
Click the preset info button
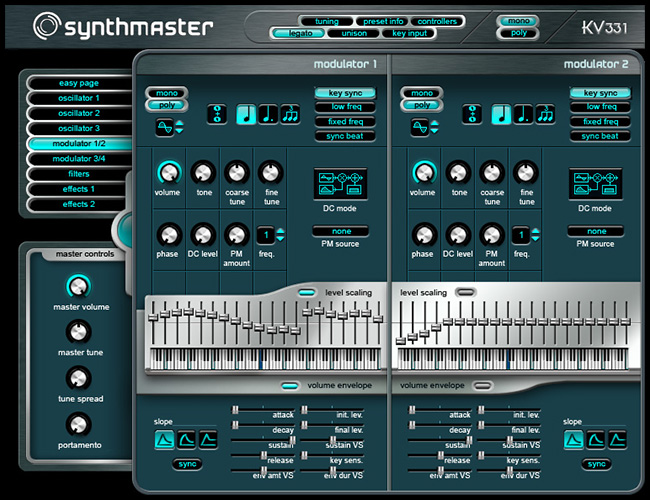pyautogui.click(x=383, y=21)
